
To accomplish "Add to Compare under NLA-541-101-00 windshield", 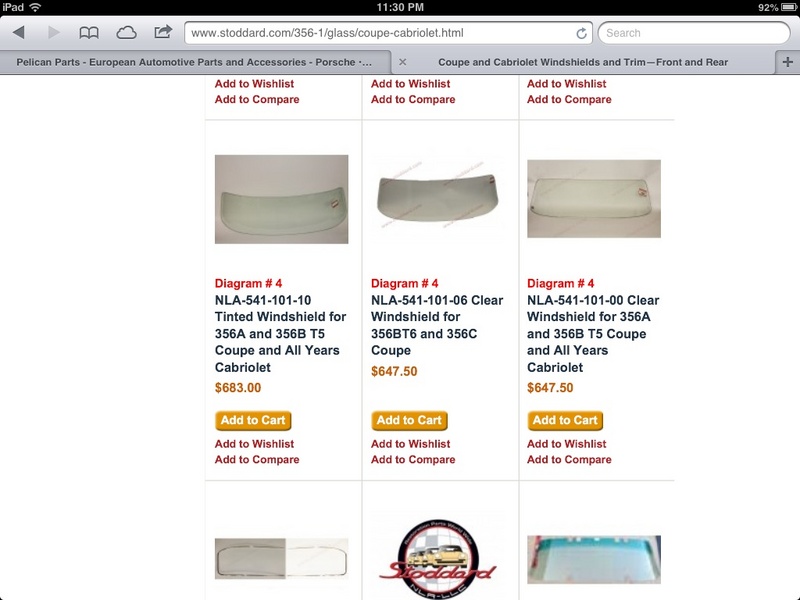I will (x=569, y=460).
